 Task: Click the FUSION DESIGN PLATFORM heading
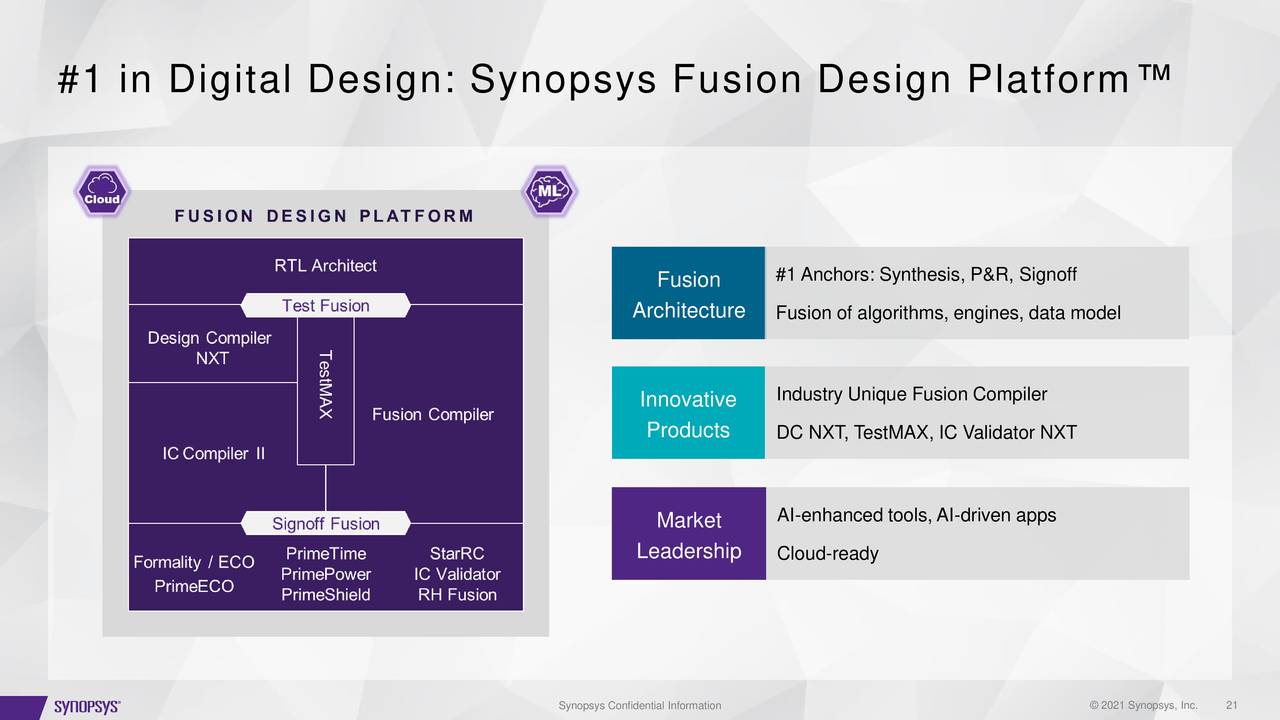click(324, 217)
